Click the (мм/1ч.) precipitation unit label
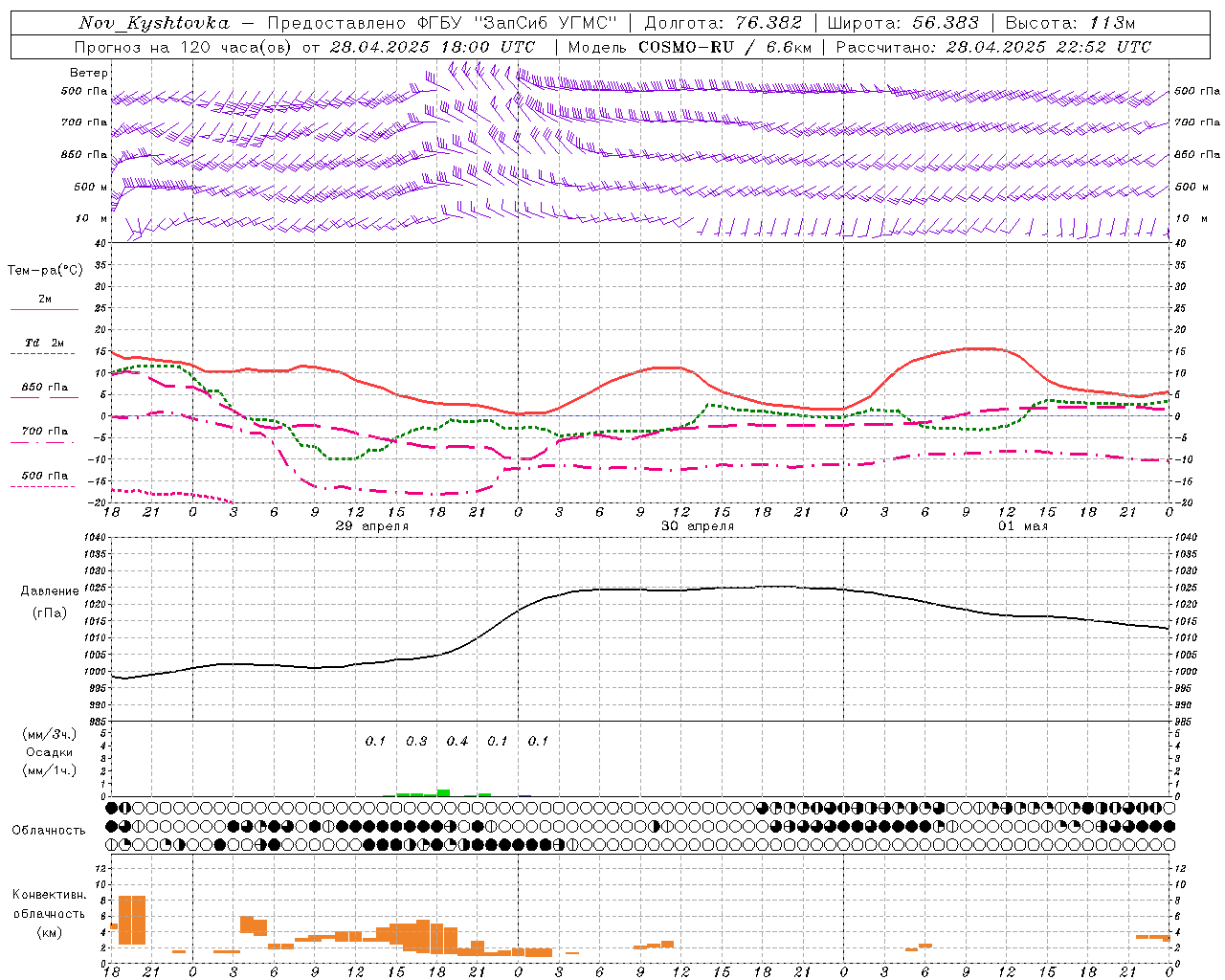The height and width of the screenshot is (980, 1225). pos(50,770)
